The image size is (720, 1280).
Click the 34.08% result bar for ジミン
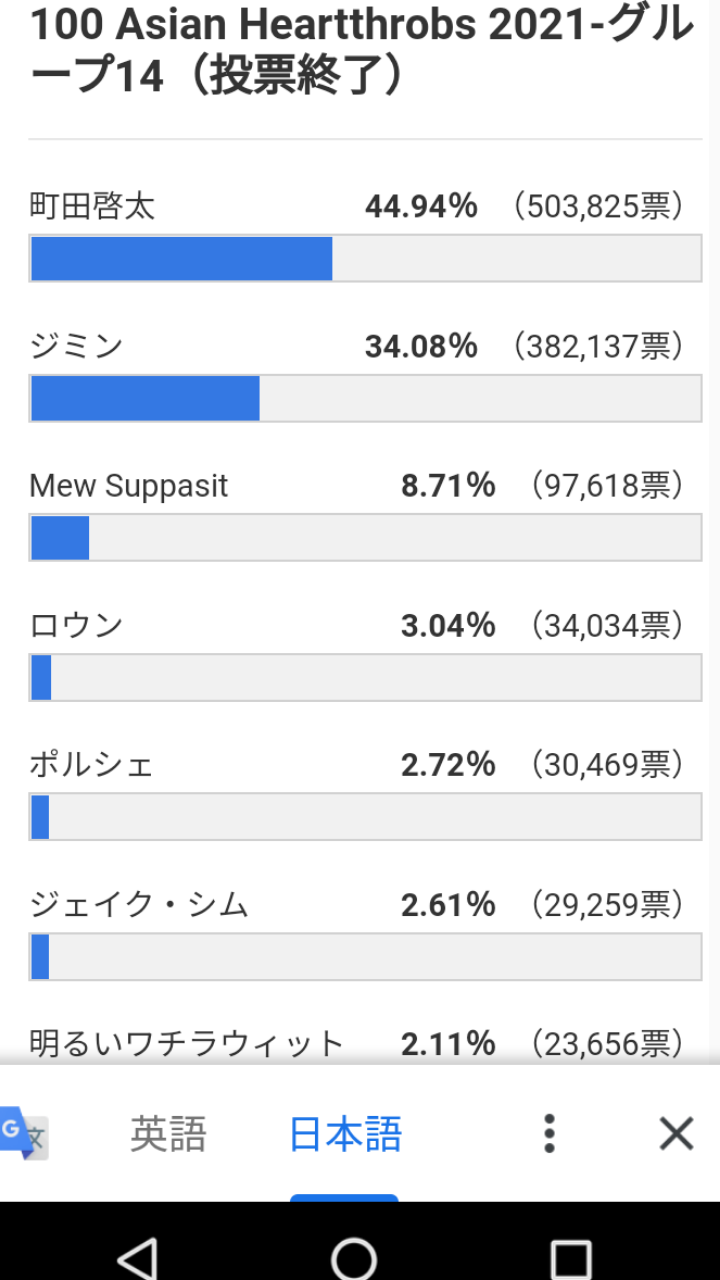[365, 398]
